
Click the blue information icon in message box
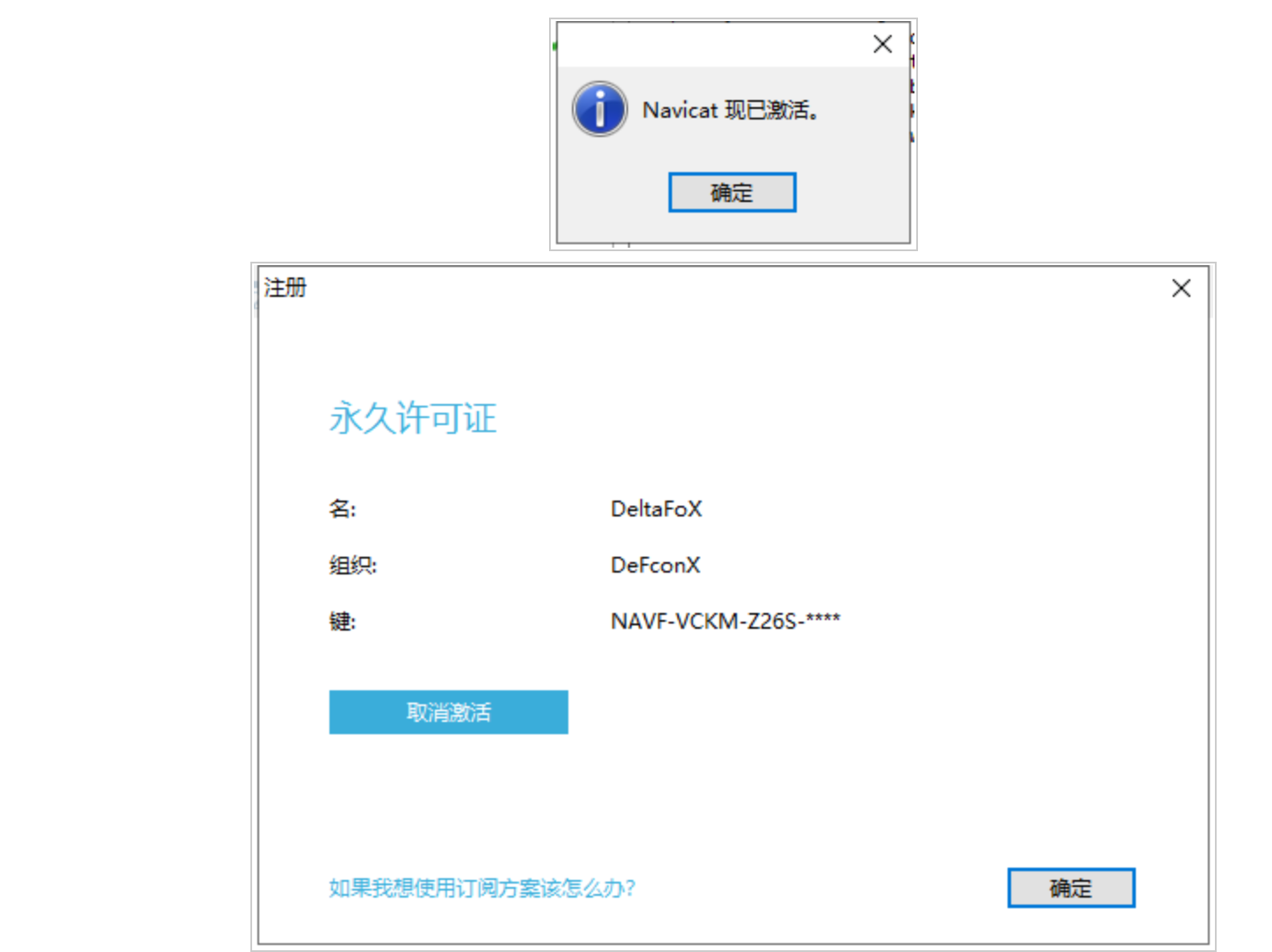[x=600, y=110]
